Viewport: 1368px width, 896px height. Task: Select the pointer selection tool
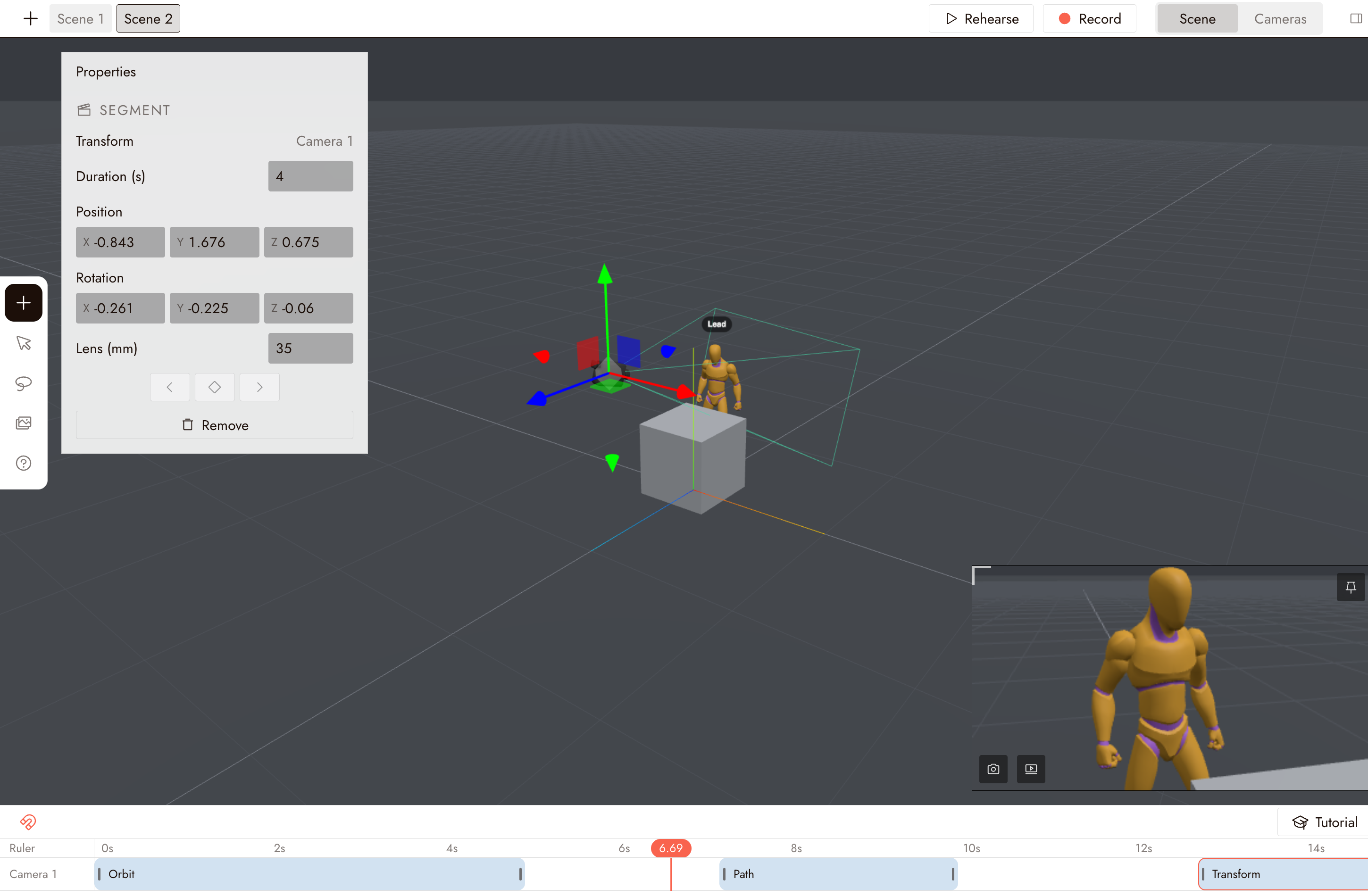point(24,343)
